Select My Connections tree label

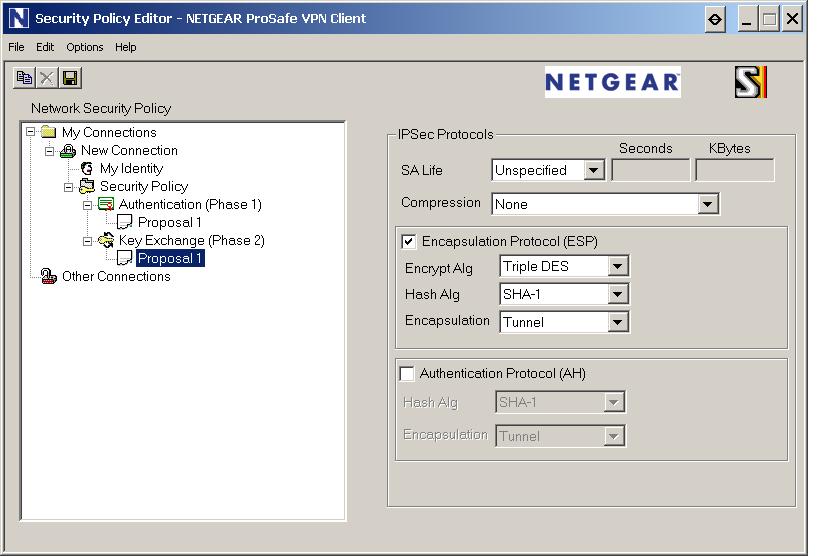coord(109,132)
